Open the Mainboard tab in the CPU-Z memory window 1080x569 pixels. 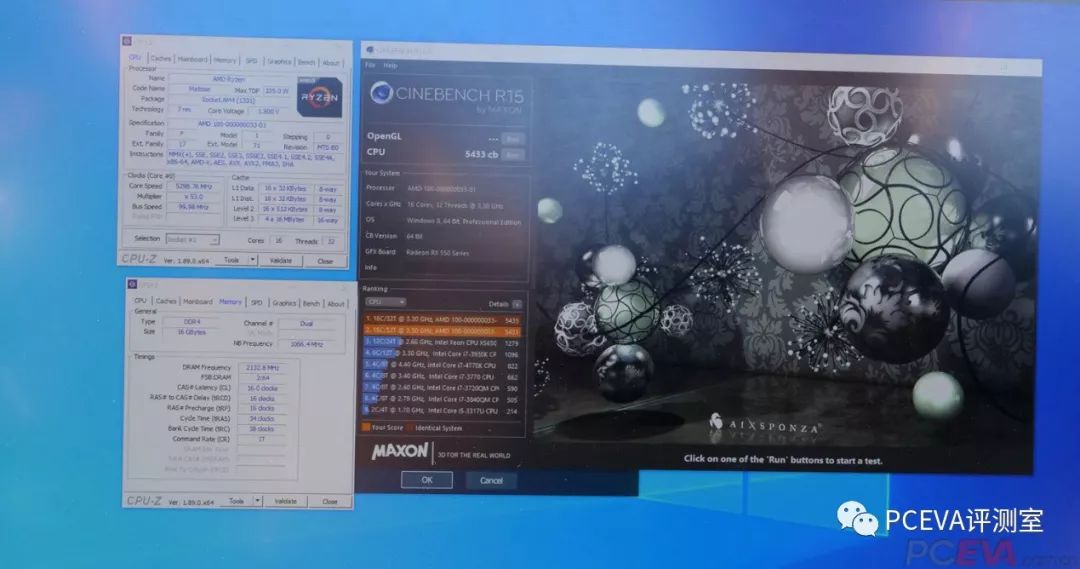tap(198, 302)
